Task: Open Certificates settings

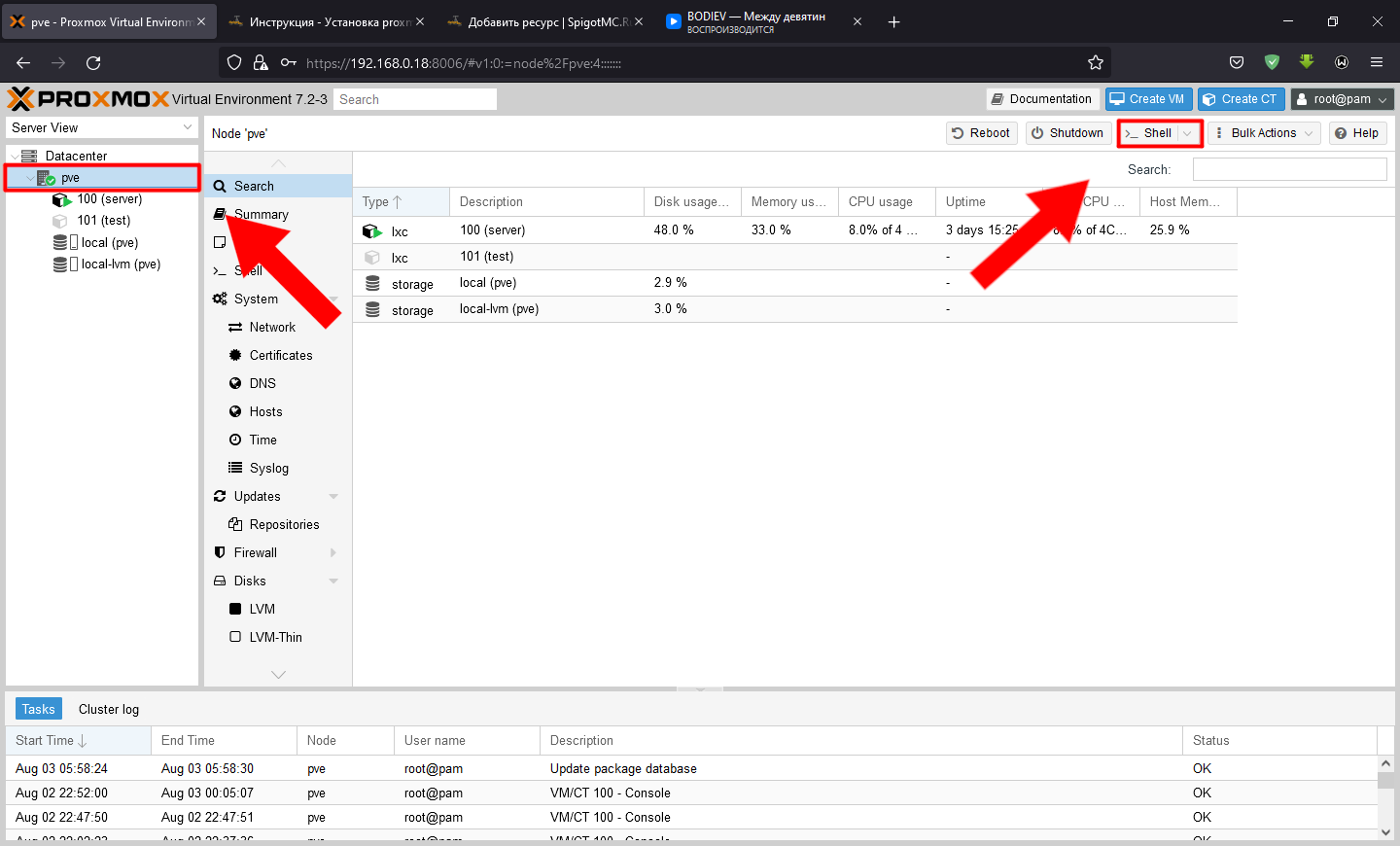Action: [278, 355]
